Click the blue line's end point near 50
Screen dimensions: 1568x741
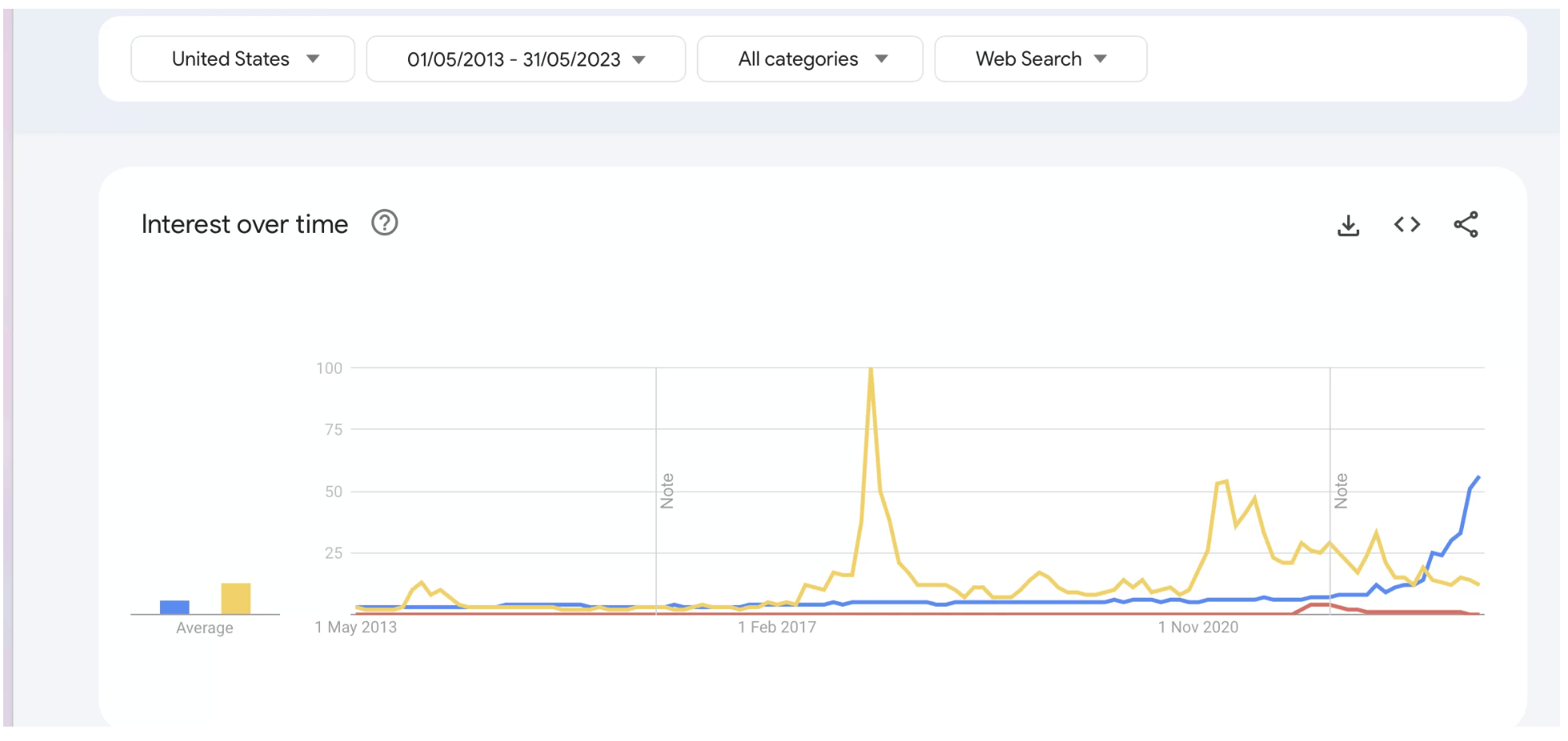[1478, 478]
